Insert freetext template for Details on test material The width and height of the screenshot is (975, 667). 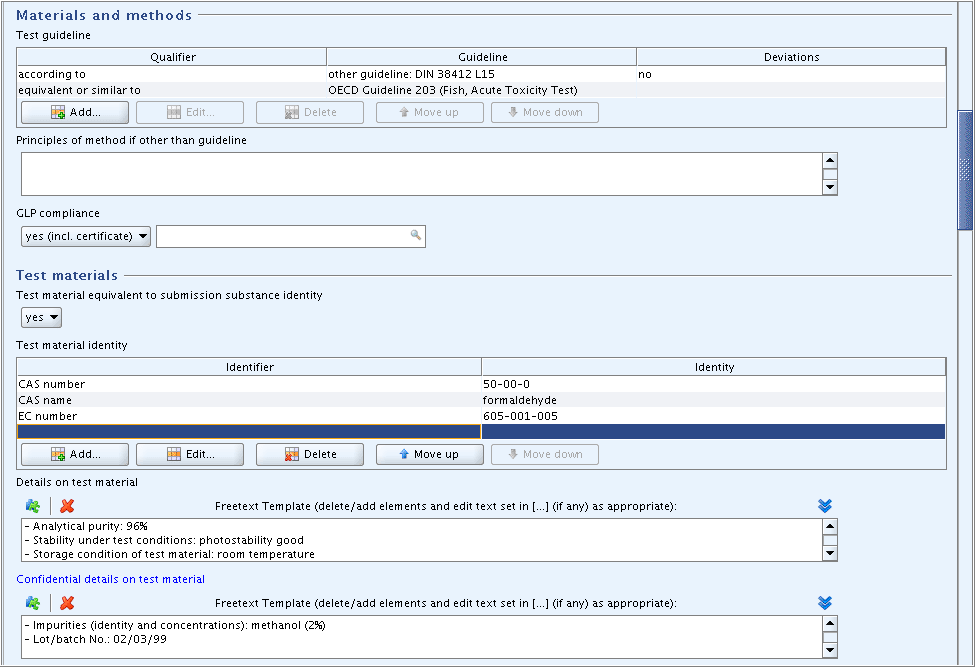tap(33, 506)
